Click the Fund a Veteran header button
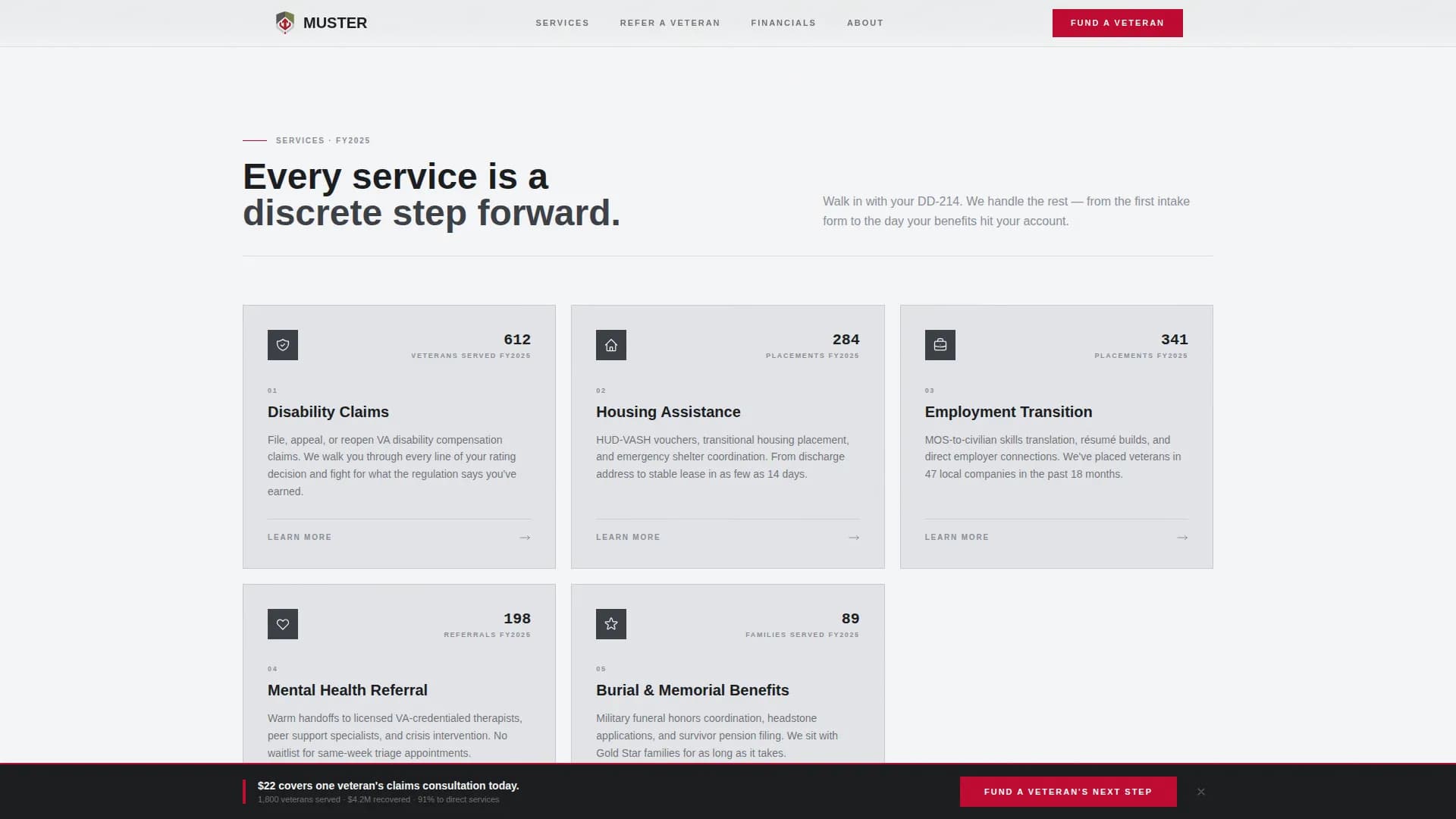 point(1117,23)
